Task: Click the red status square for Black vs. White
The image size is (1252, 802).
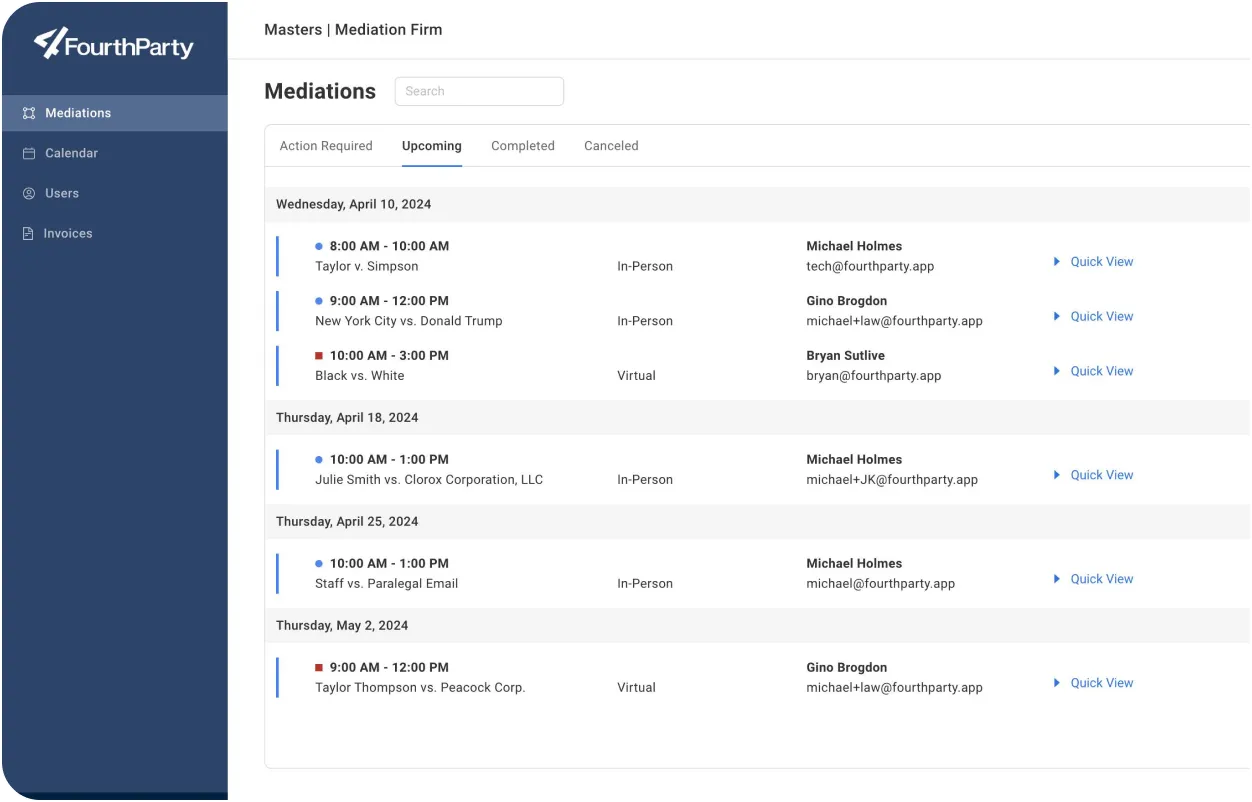Action: point(319,355)
